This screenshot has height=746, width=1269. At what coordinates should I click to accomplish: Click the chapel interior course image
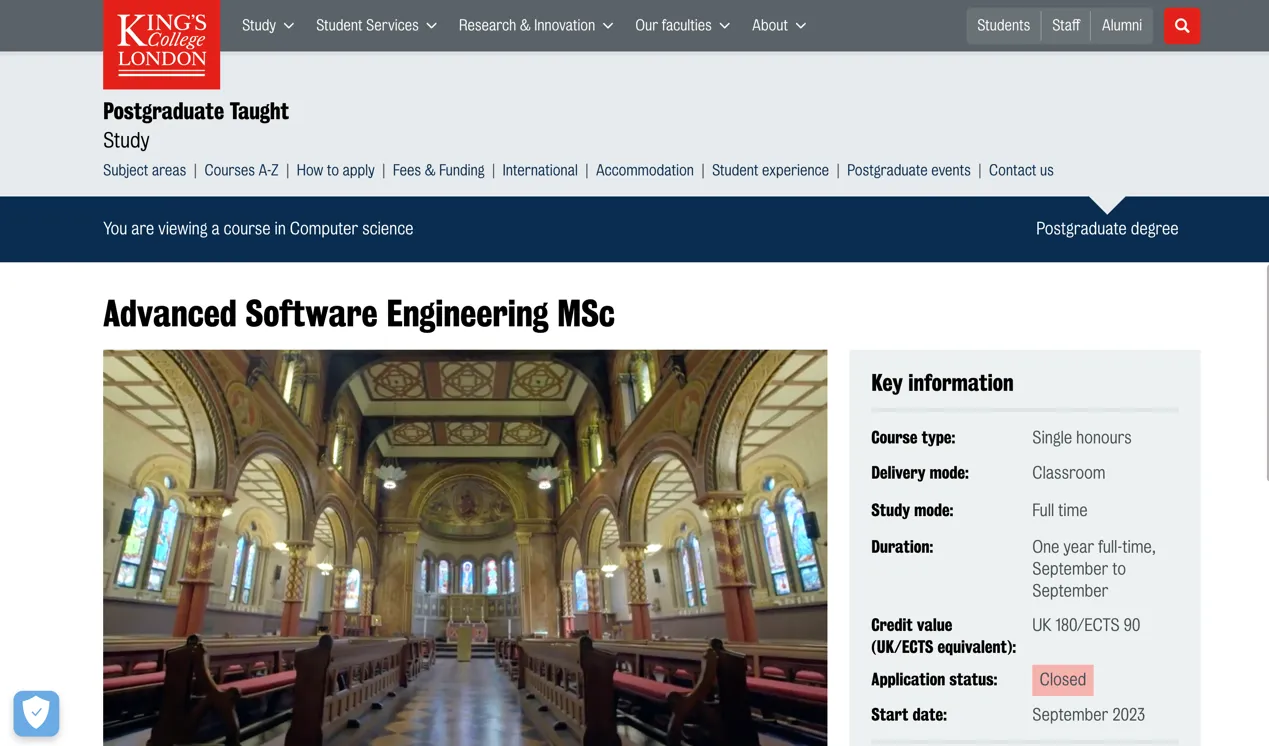[465, 547]
